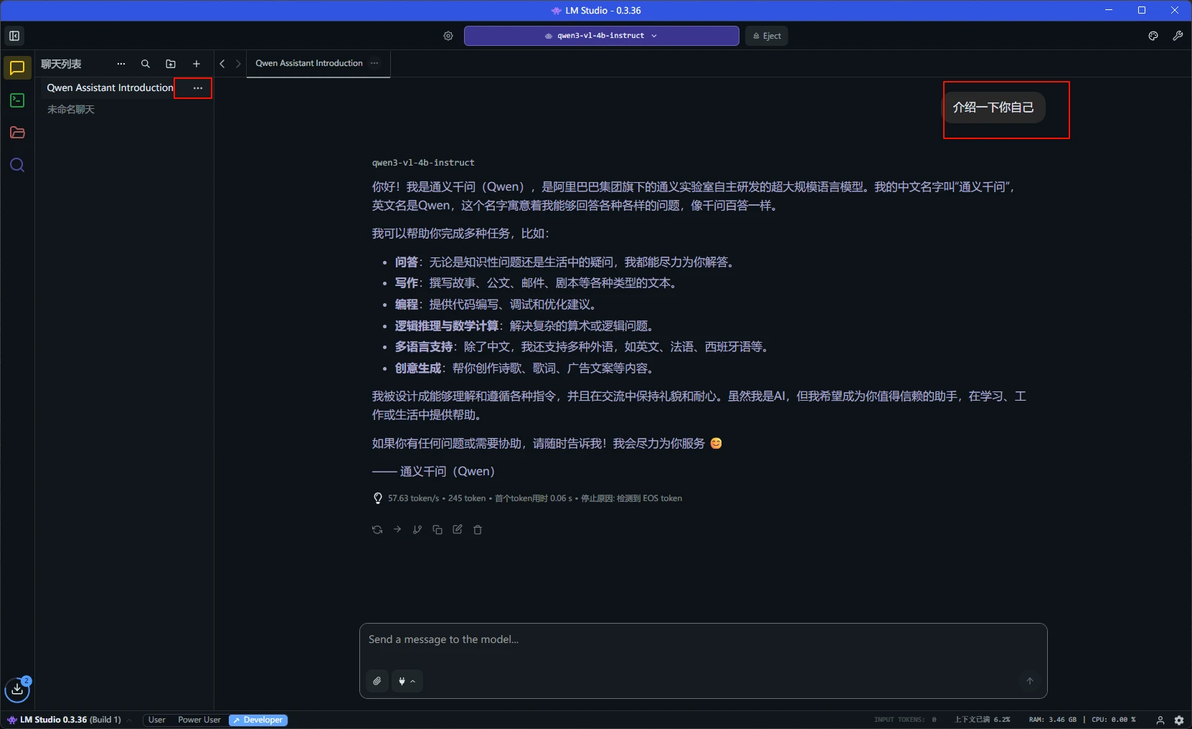The image size is (1192, 729).
Task: Open the downloads indicator icon
Action: (x=17, y=689)
